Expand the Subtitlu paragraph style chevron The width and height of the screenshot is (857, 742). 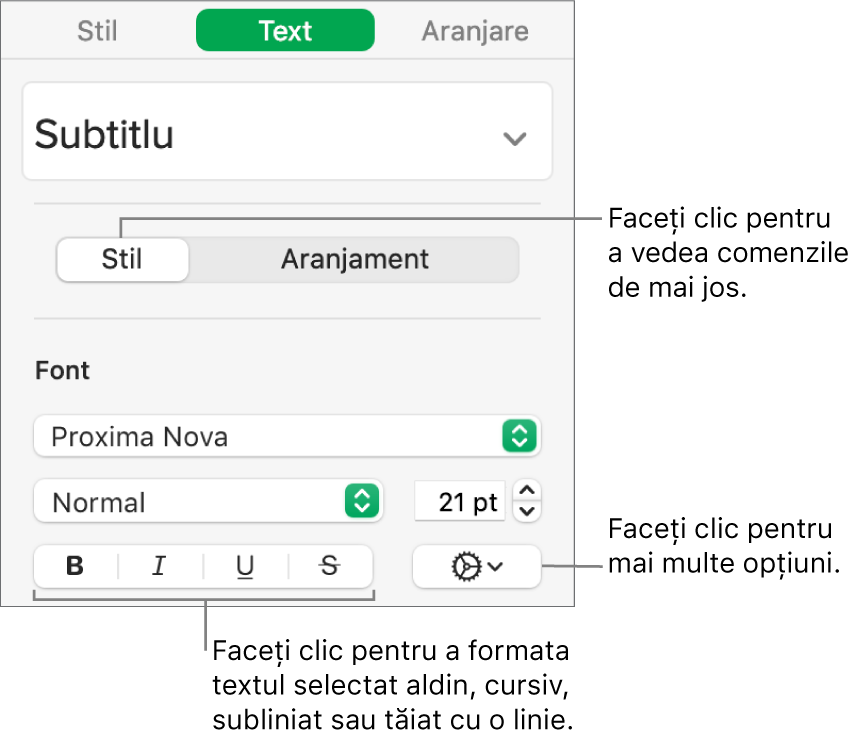[x=514, y=138]
